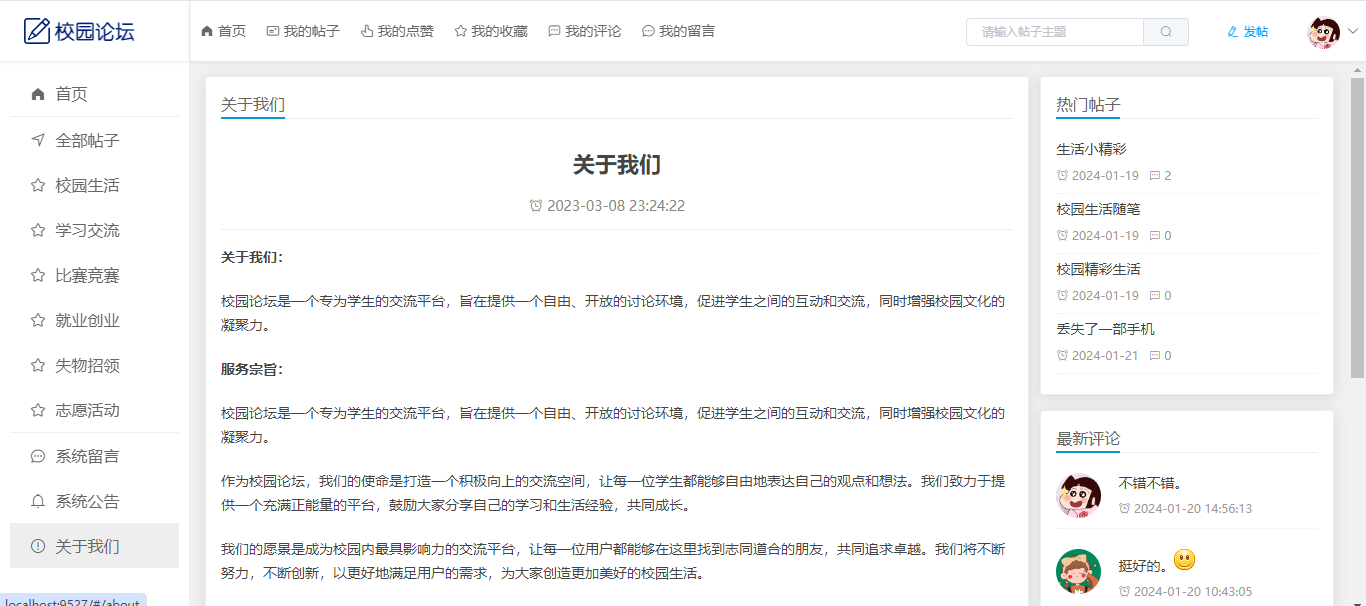Click the star icon beside 我的收藏
Screen dimensions: 1366x606
[x=461, y=31]
